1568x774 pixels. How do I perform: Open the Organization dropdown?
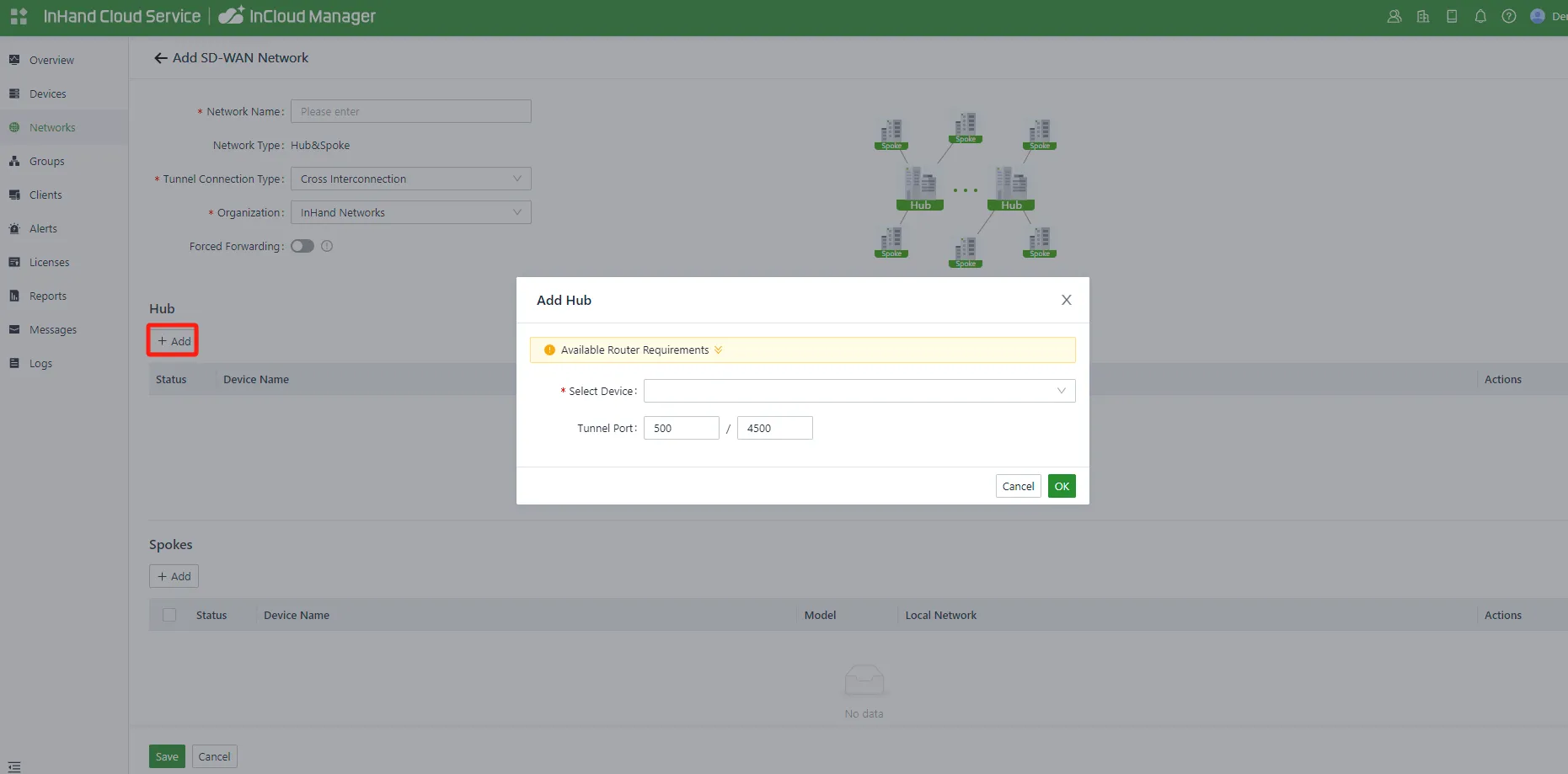[x=411, y=212]
